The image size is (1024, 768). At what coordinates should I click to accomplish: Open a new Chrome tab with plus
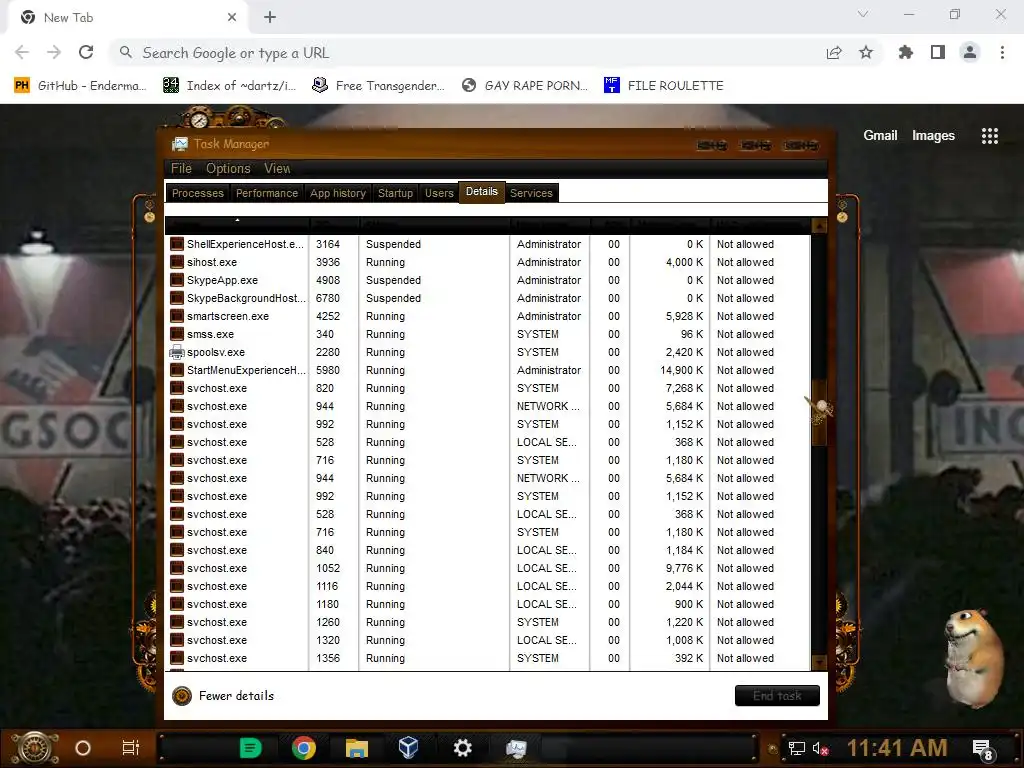270,17
